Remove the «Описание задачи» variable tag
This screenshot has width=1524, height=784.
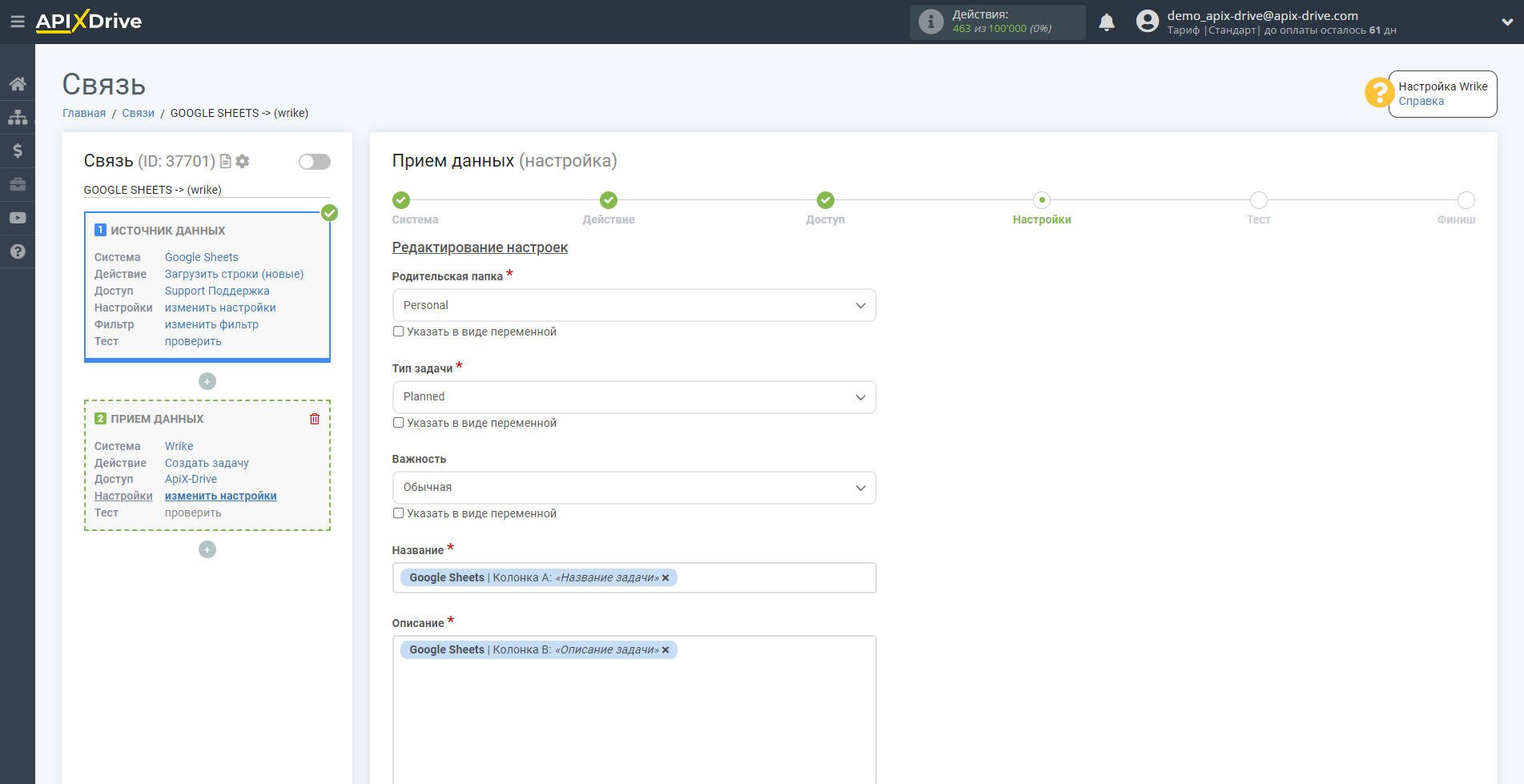665,649
